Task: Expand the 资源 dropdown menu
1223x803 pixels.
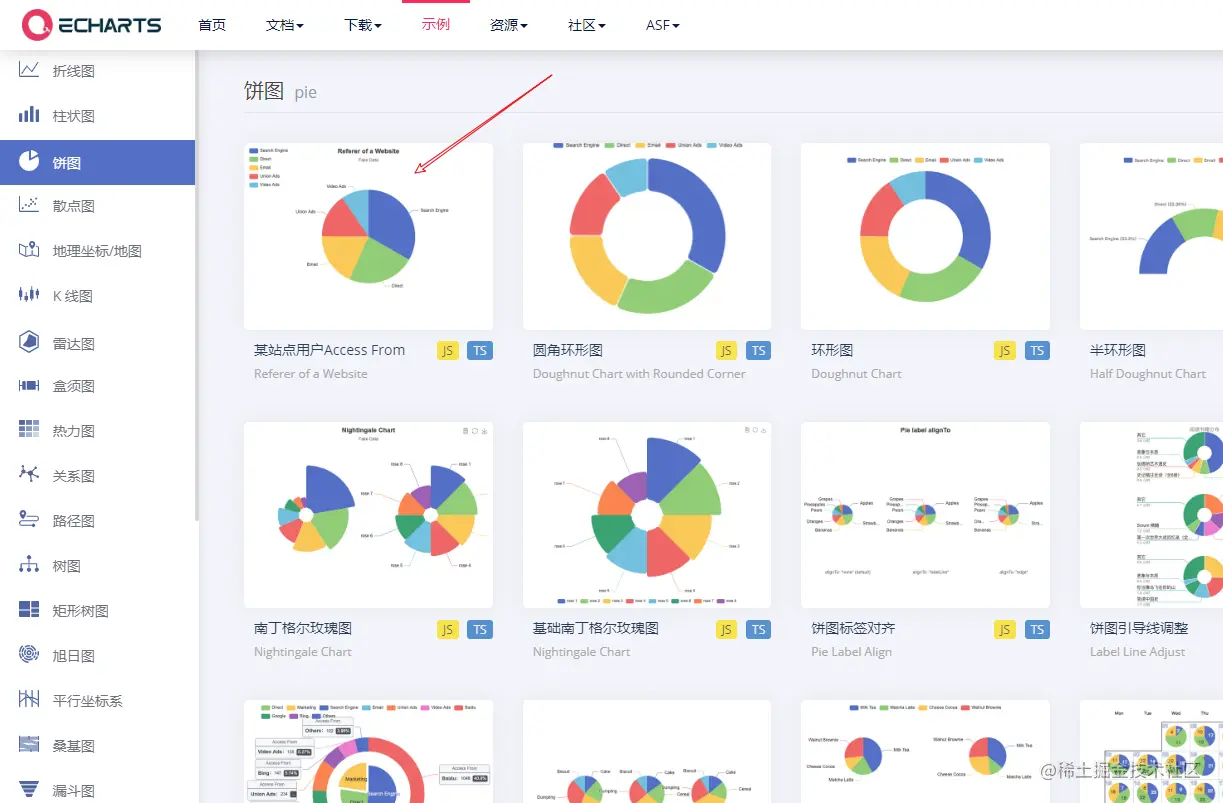Action: click(x=509, y=25)
